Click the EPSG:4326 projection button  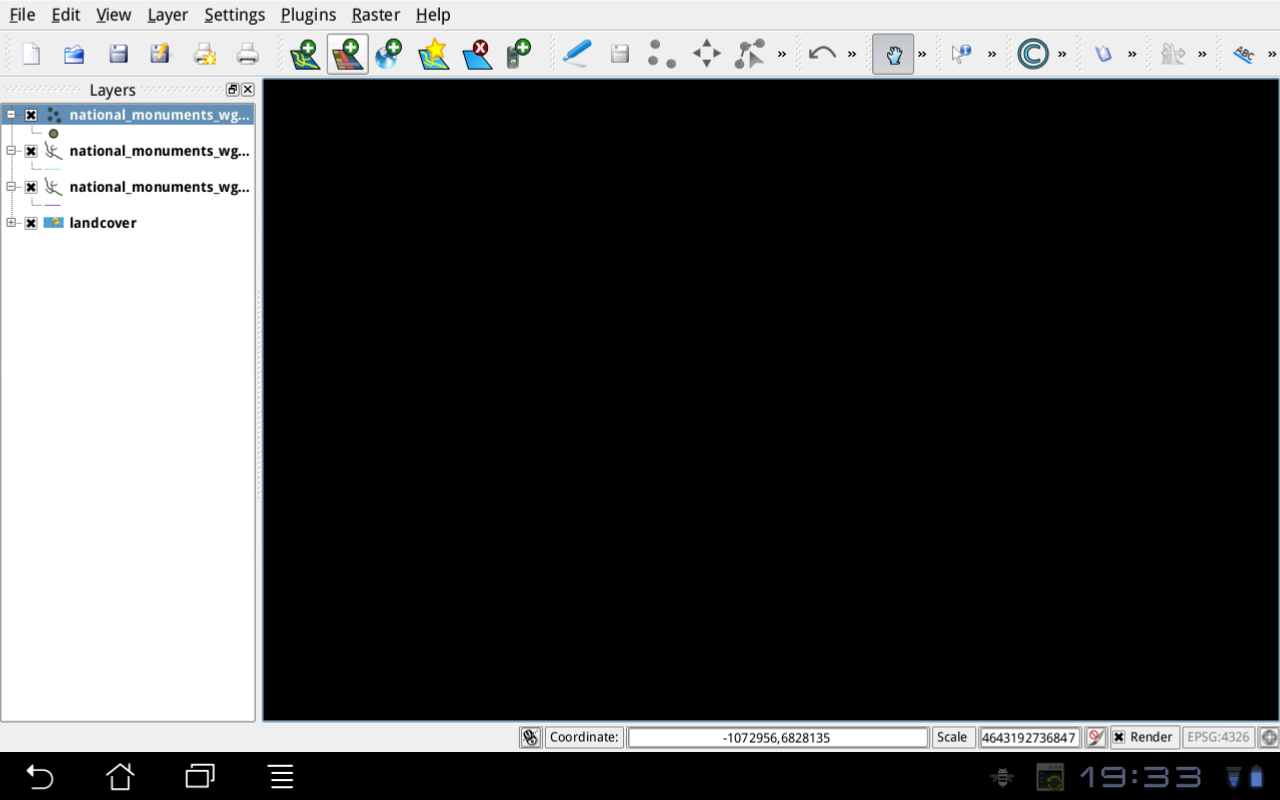coord(1218,737)
